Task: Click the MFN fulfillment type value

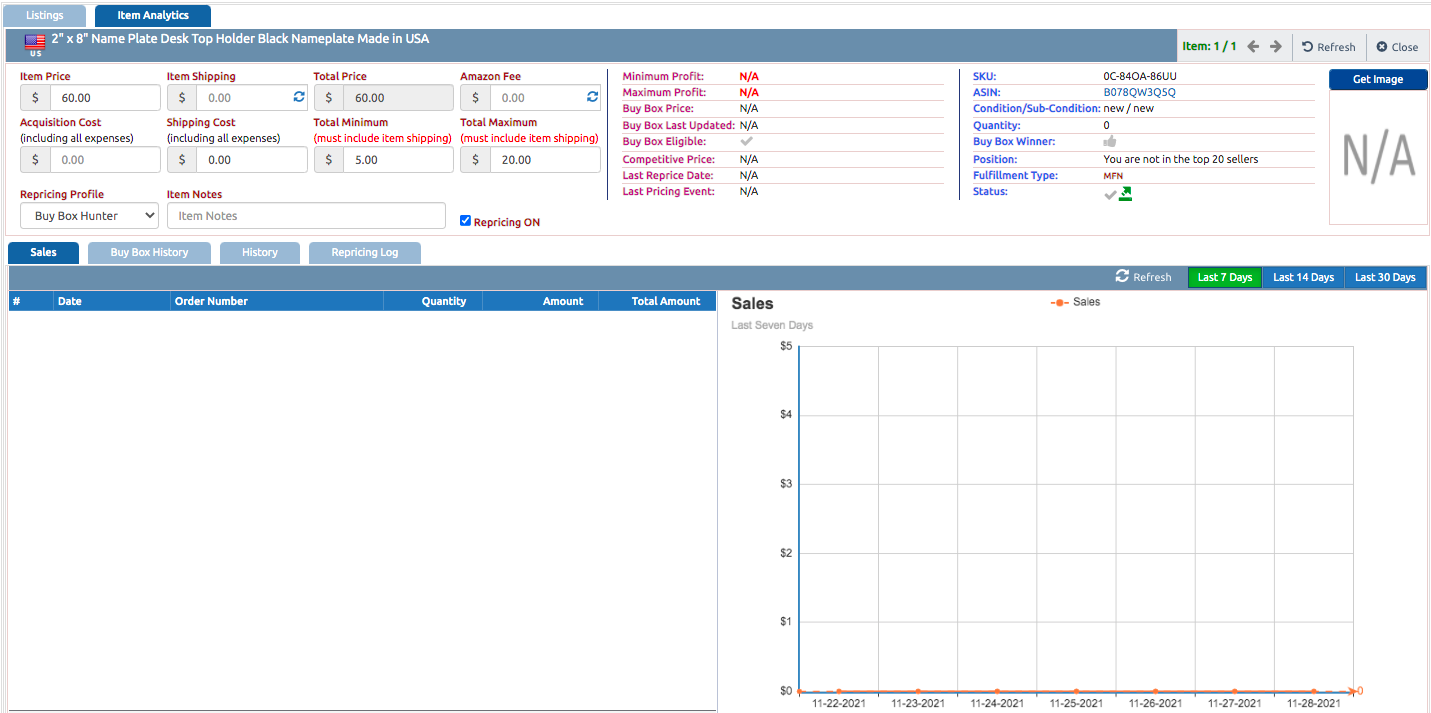Action: (x=1113, y=176)
